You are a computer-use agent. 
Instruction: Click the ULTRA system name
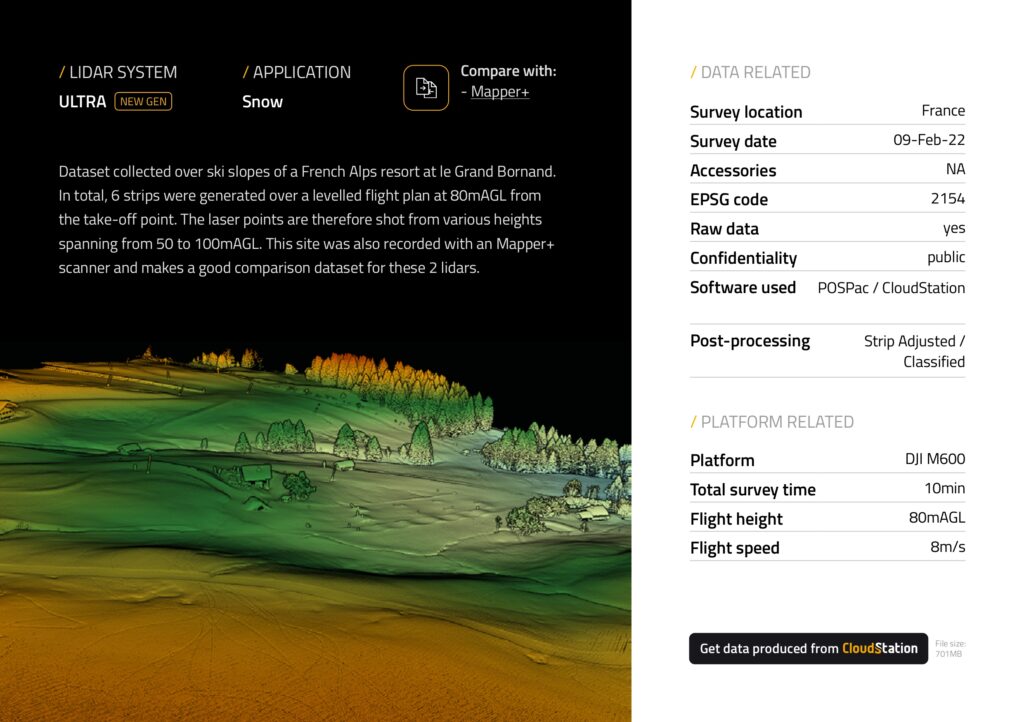pos(82,101)
